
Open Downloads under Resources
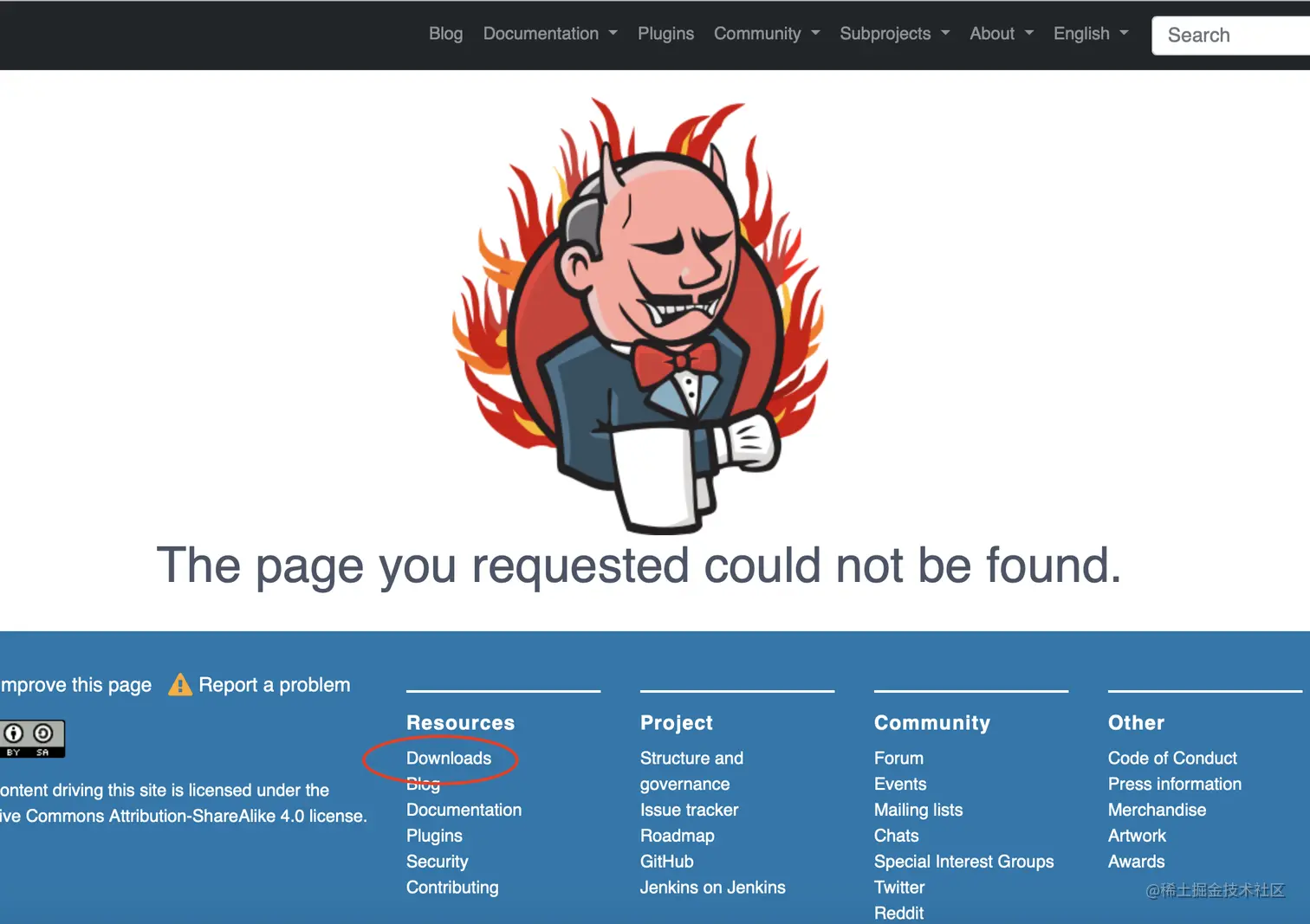[x=449, y=758]
